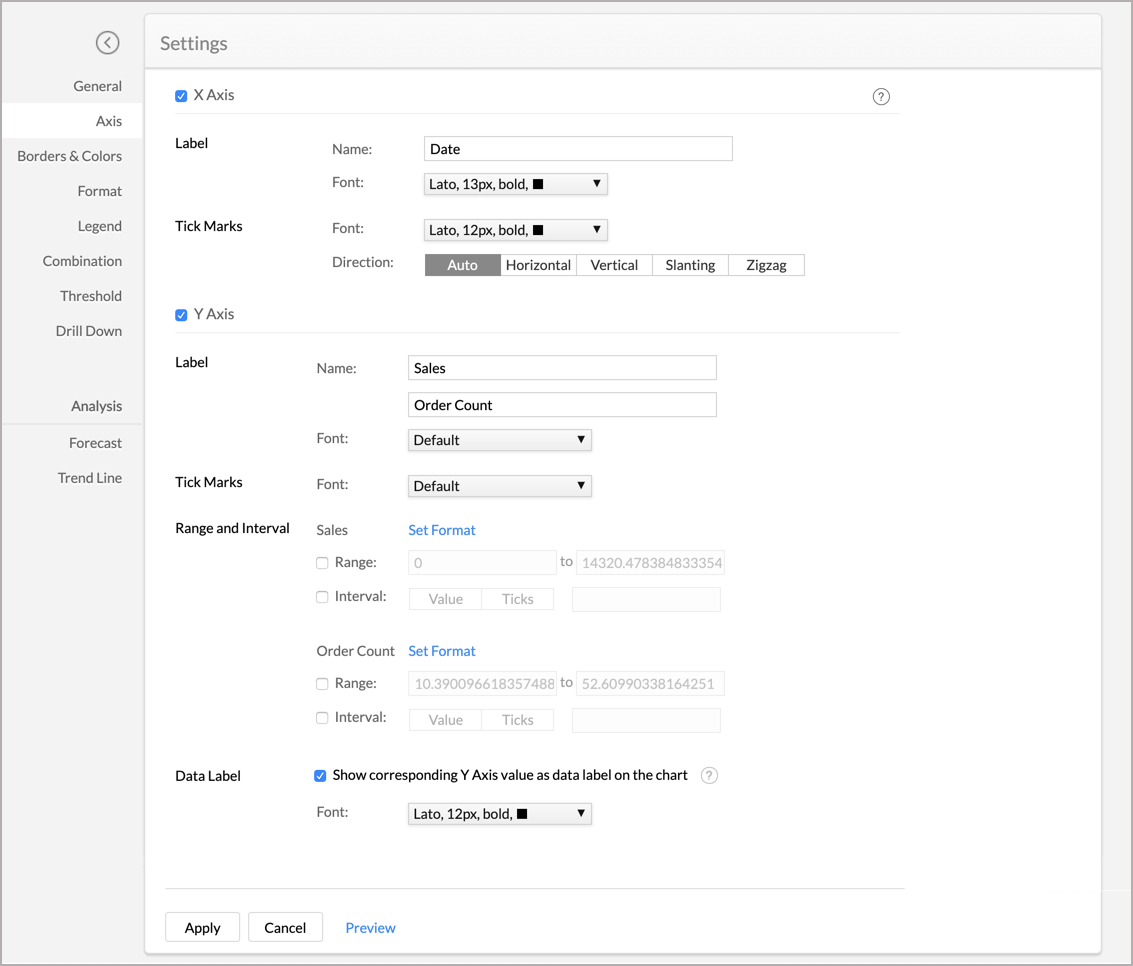Click the help icon beside the data label option
Viewport: 1133px width, 966px height.
pos(709,775)
